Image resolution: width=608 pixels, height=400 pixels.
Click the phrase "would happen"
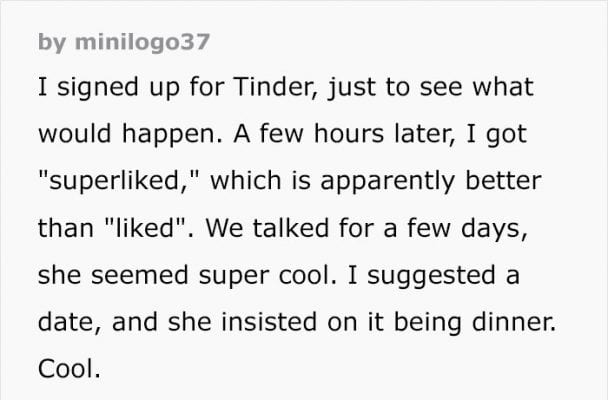point(112,137)
